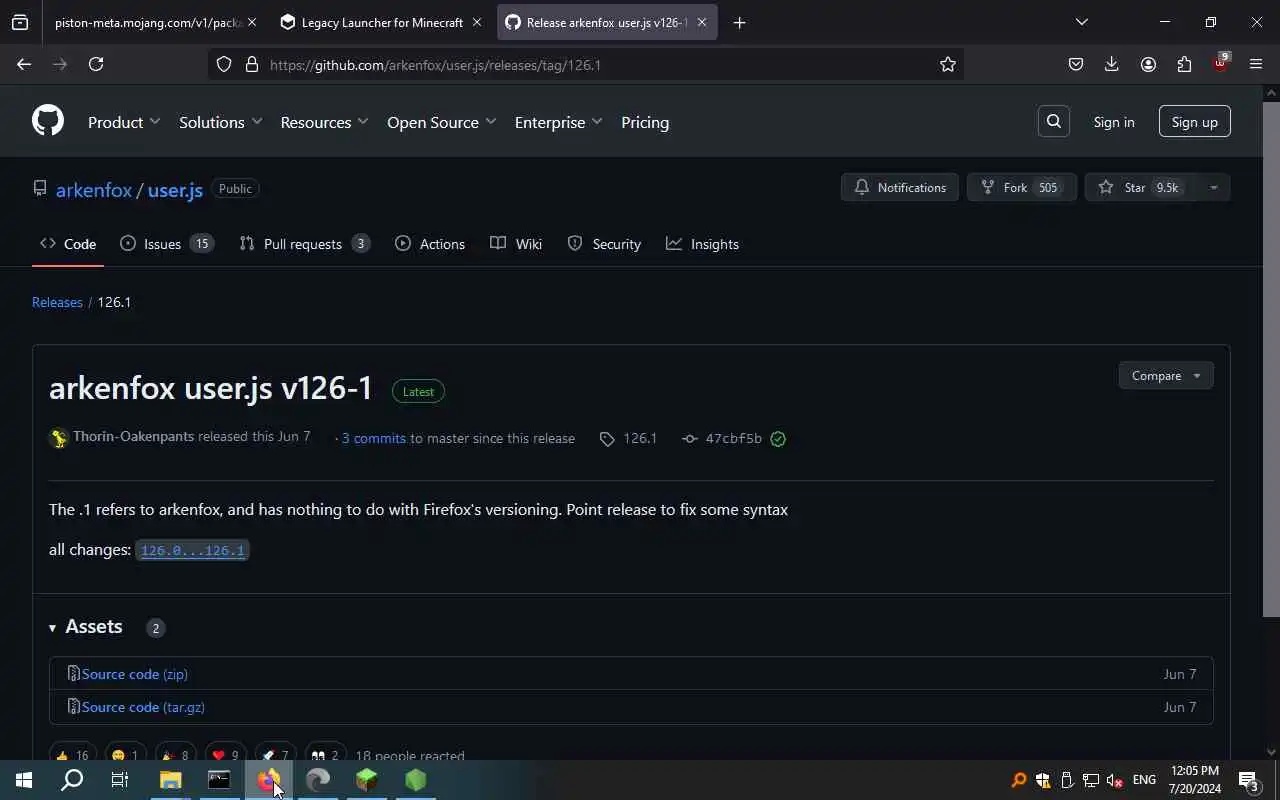1280x800 pixels.
Task: Switch to the Actions tab
Action: (x=430, y=244)
